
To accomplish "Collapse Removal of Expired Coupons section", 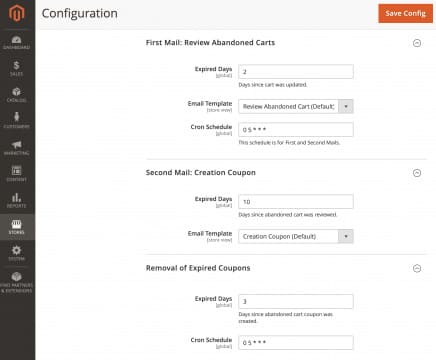I will point(417,268).
